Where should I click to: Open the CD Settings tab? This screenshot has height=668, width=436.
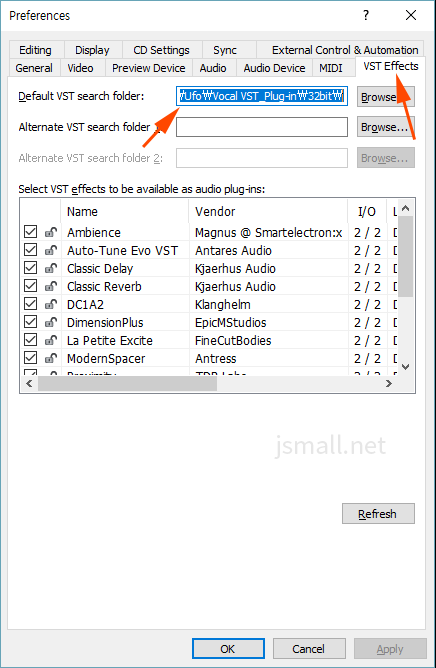tap(162, 50)
